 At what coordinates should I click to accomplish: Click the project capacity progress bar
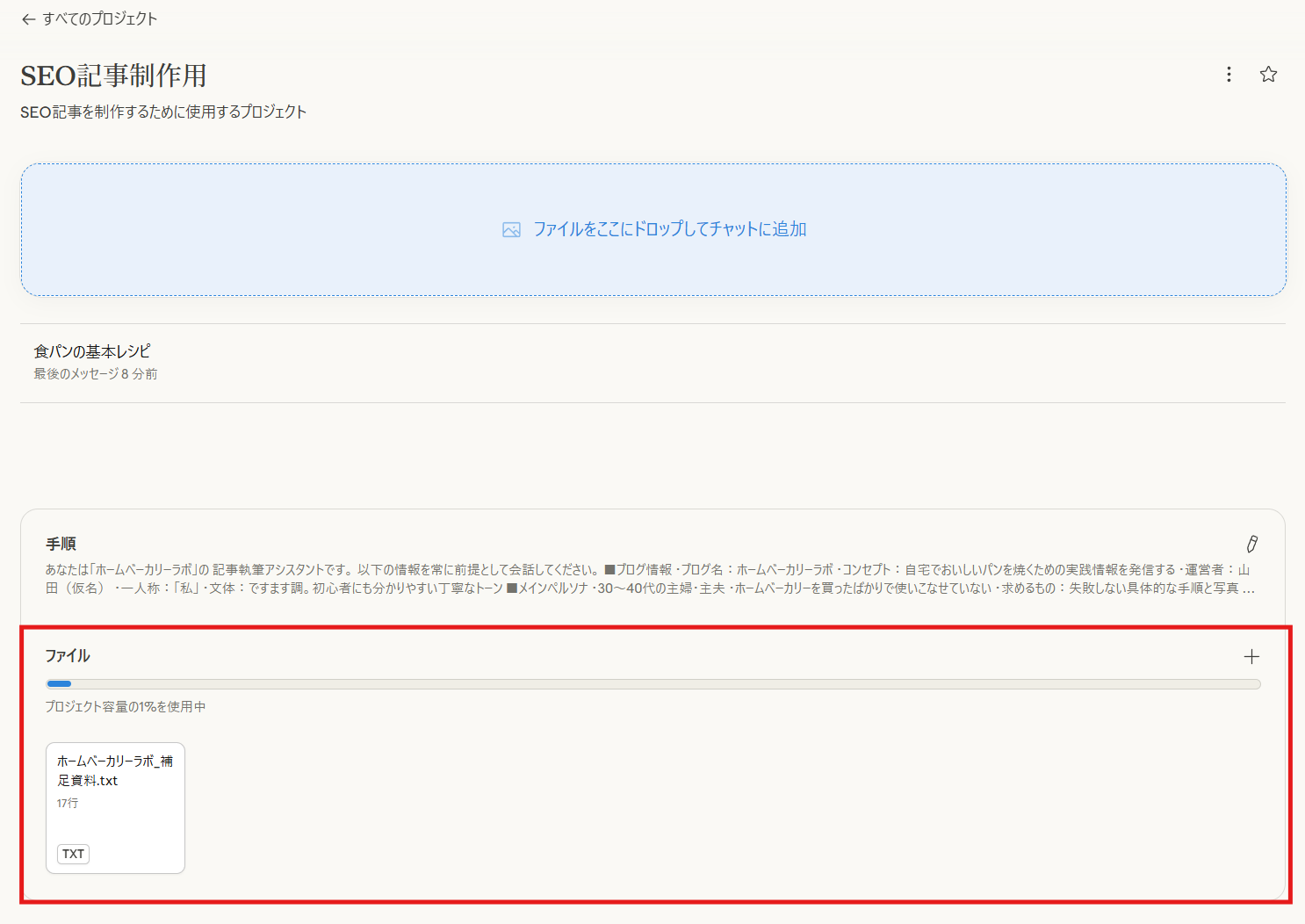(652, 683)
